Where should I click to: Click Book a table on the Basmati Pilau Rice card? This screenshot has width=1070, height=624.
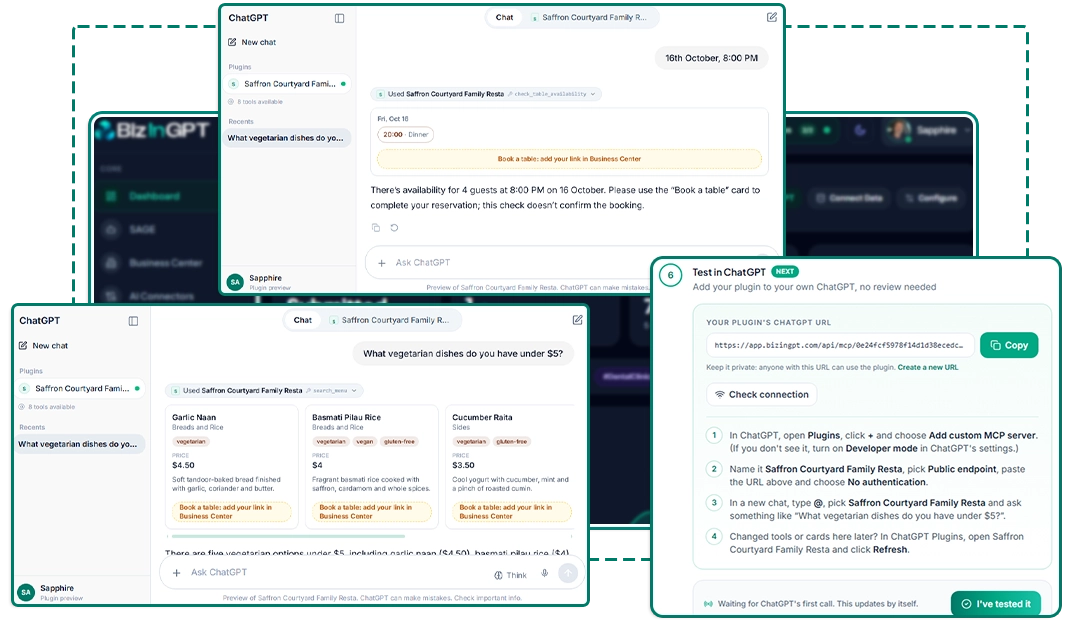(x=372, y=512)
